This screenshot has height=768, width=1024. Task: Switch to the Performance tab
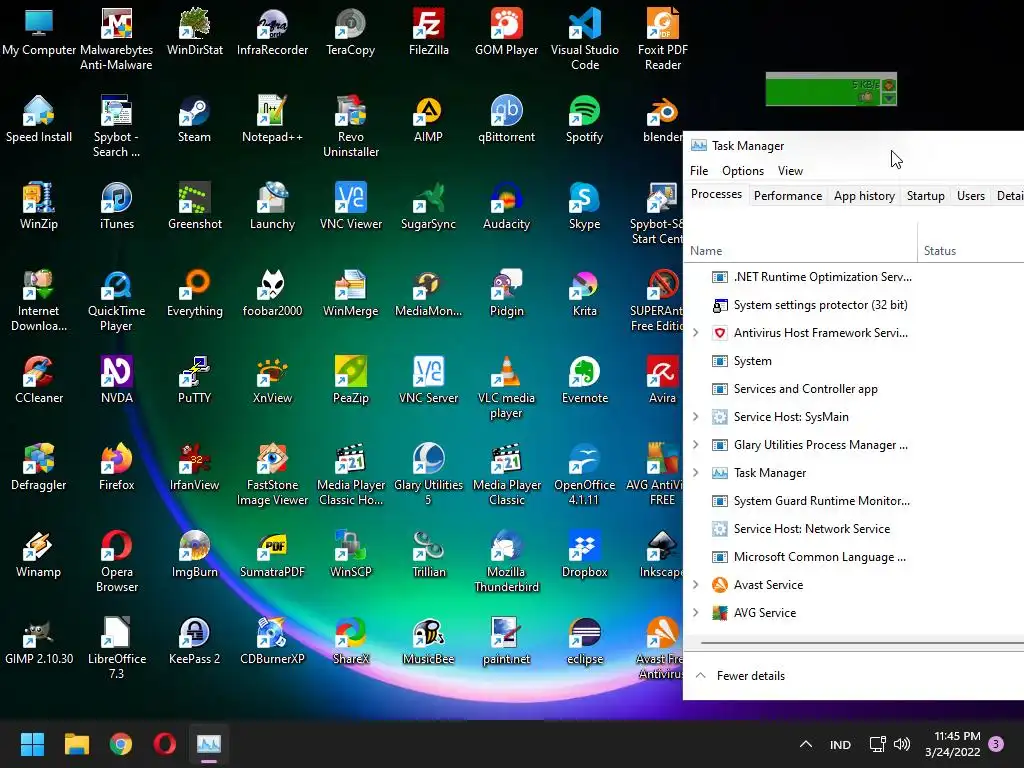click(788, 196)
